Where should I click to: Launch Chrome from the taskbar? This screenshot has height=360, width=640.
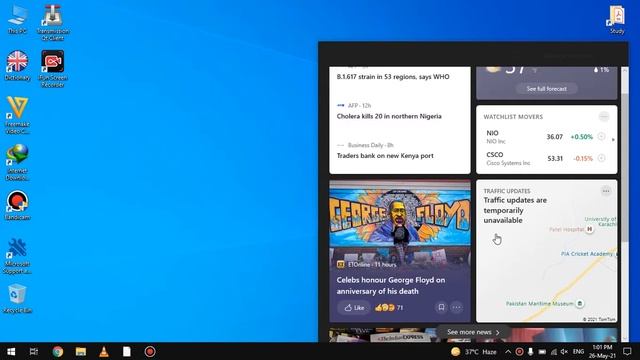pos(58,351)
